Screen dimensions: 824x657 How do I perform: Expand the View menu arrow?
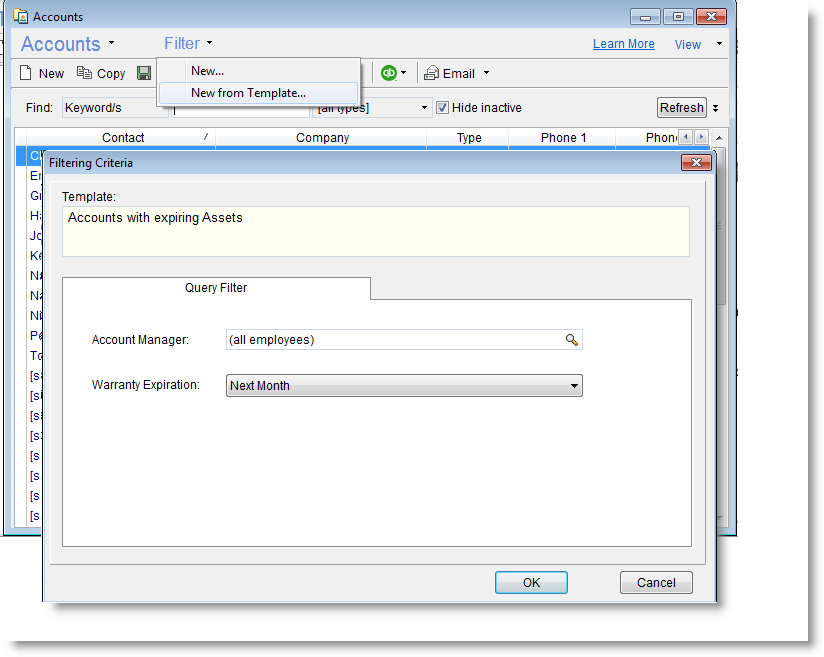click(719, 44)
